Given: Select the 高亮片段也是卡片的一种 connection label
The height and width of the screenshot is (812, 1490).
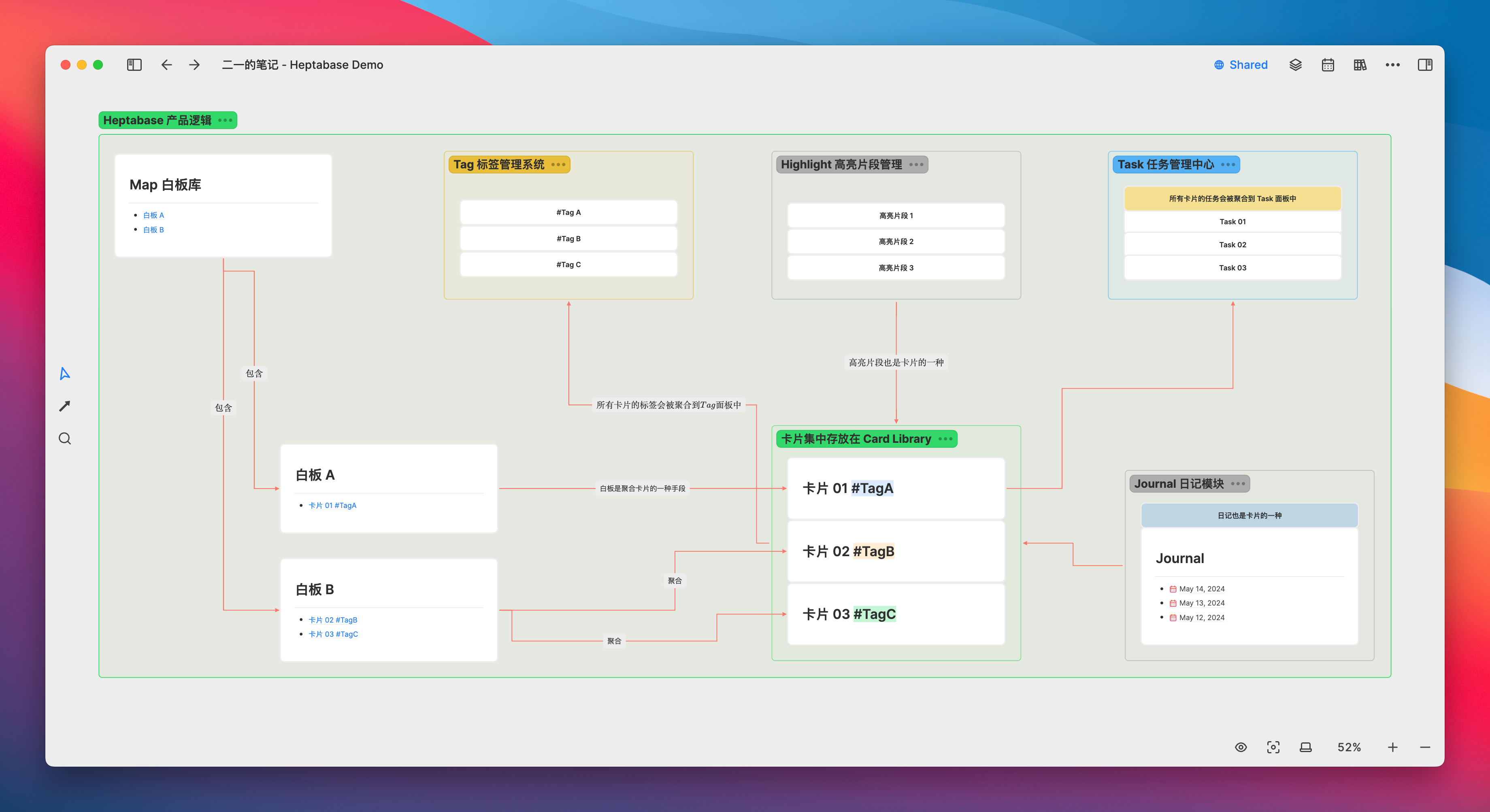Looking at the screenshot, I should [x=896, y=363].
